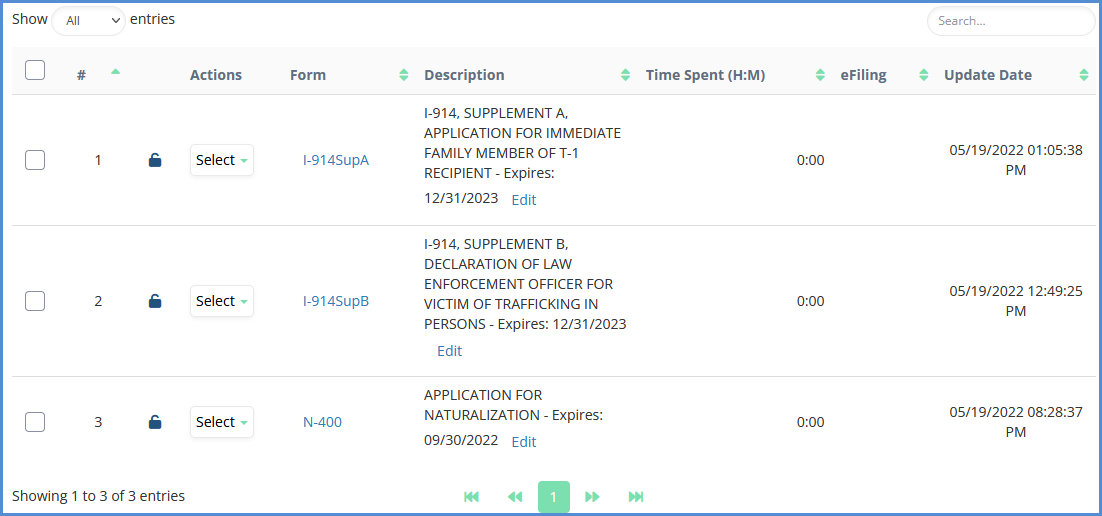
Task: Open the I-914SupB form link
Action: (336, 301)
